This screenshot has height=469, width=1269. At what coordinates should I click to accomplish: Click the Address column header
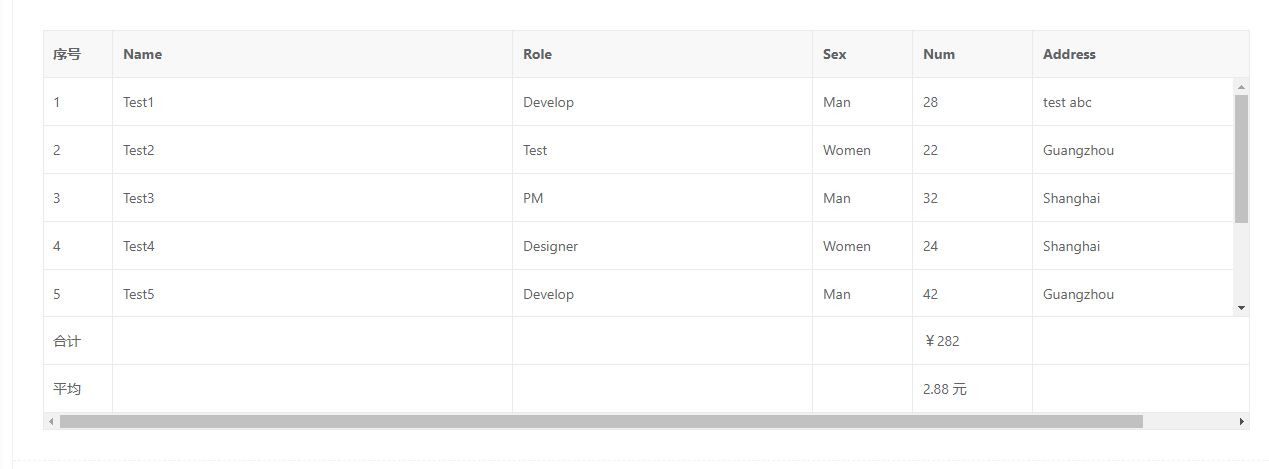pyautogui.click(x=1069, y=55)
